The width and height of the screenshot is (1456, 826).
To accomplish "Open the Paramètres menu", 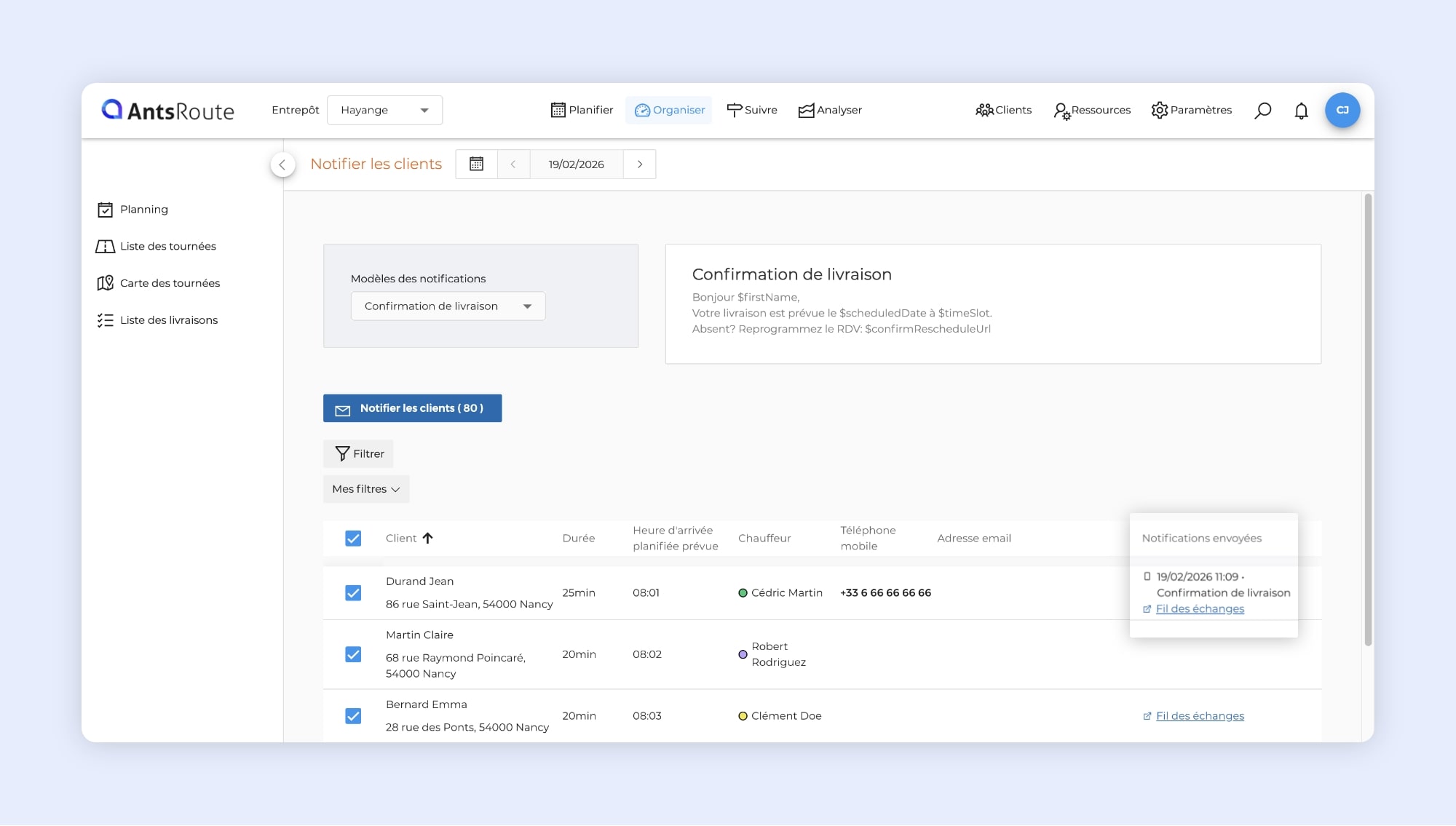I will (1191, 111).
